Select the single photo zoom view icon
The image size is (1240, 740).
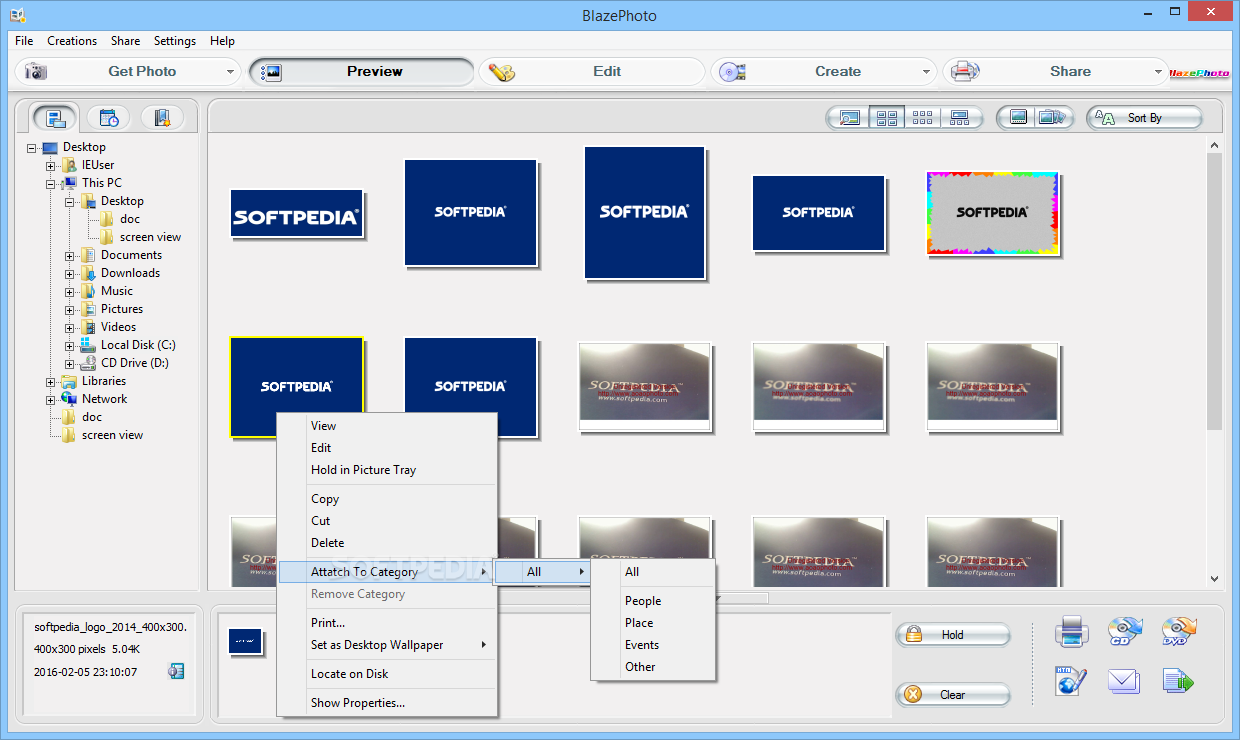point(850,118)
